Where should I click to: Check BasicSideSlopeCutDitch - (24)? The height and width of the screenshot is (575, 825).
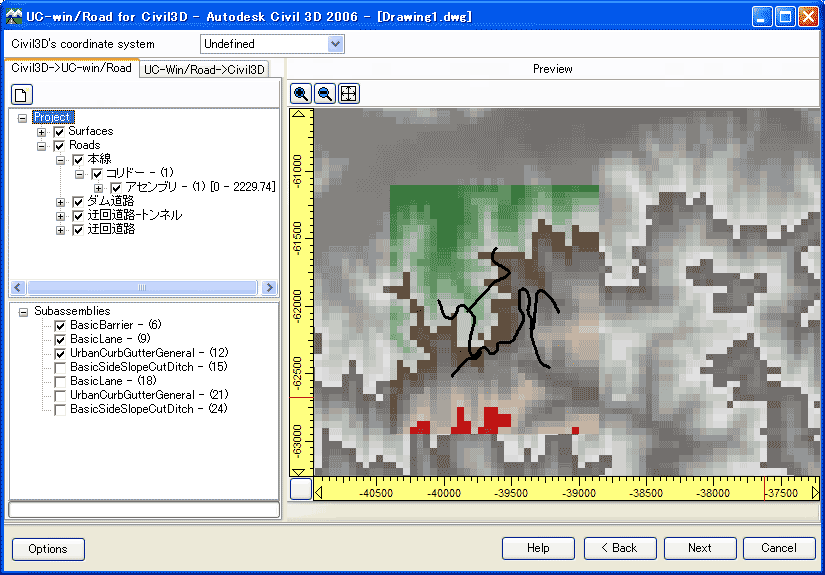60,409
